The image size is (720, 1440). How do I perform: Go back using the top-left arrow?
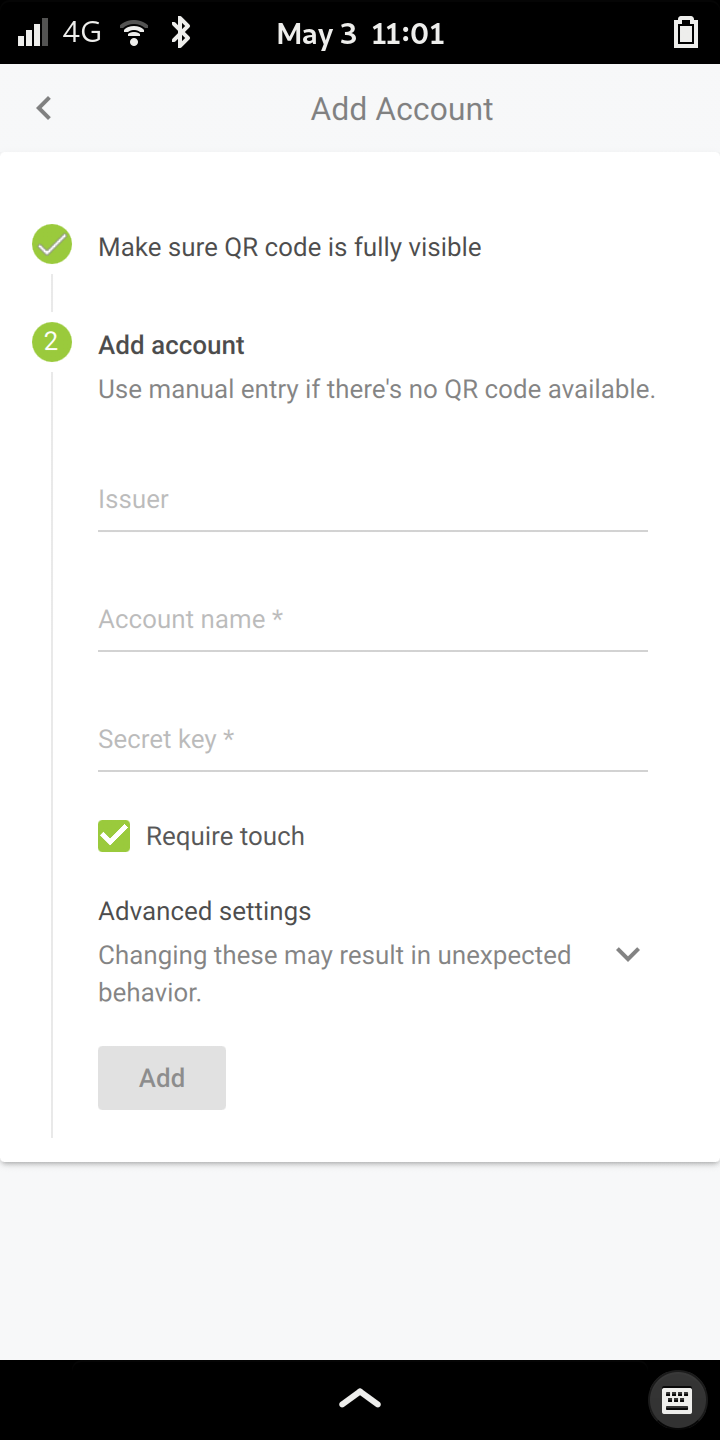(43, 108)
